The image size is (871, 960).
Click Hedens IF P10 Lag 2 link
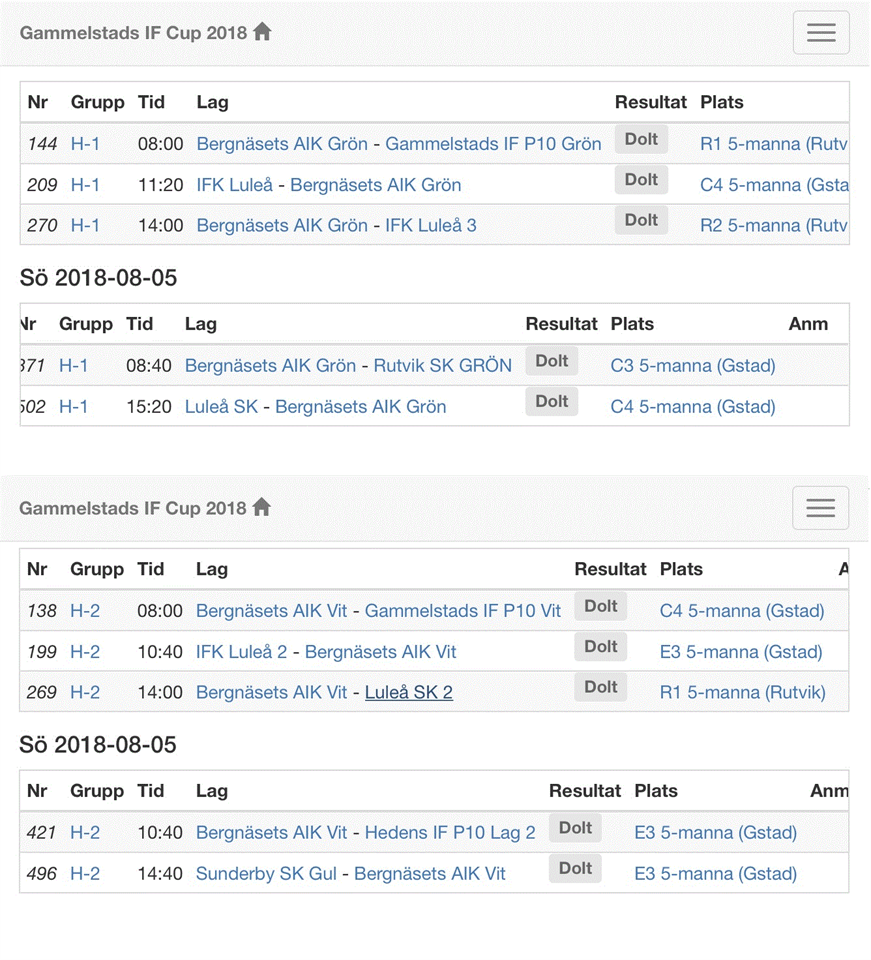point(450,833)
